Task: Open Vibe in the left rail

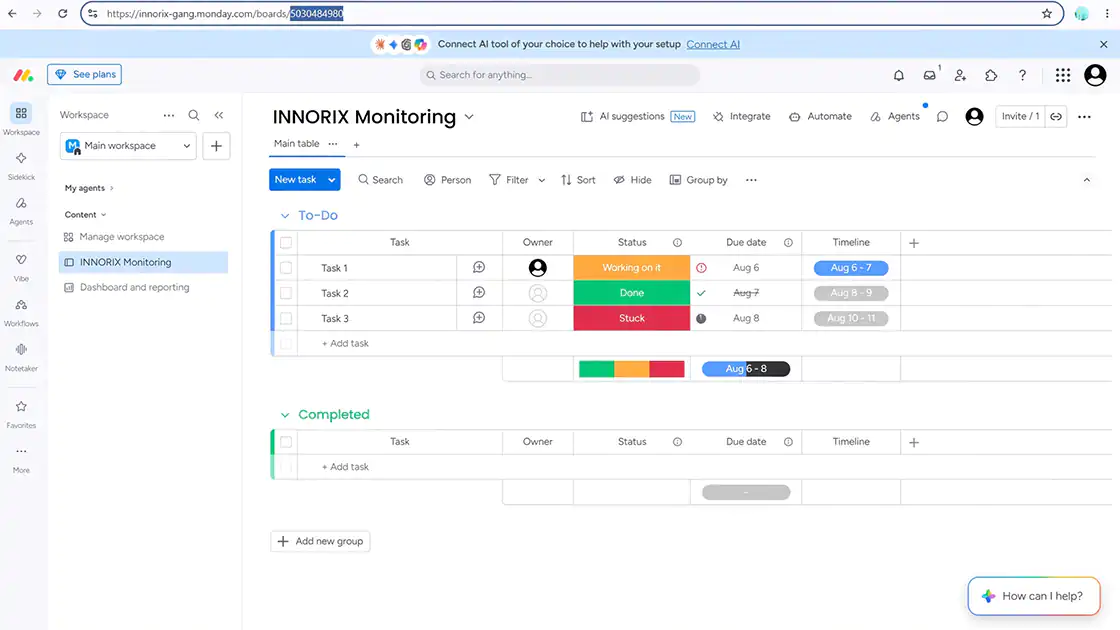Action: (x=21, y=267)
